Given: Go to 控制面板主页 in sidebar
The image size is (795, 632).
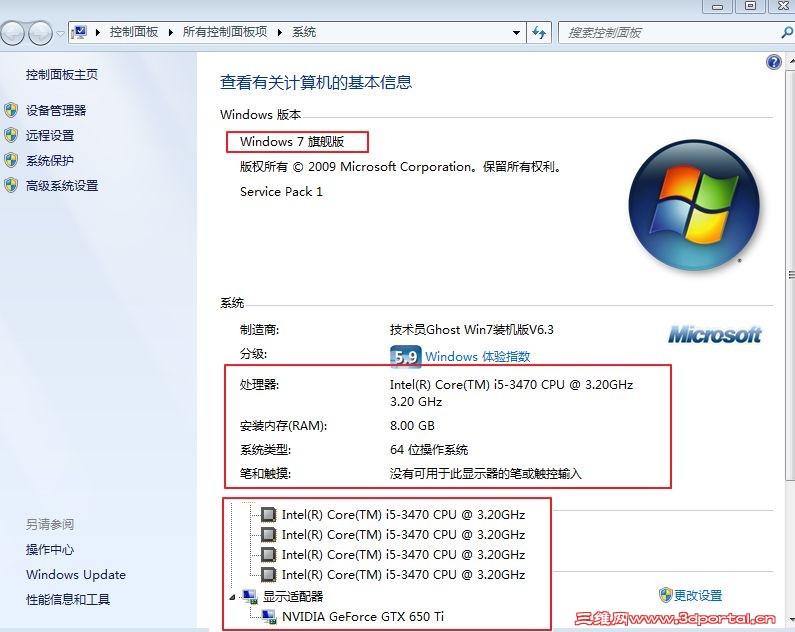Looking at the screenshot, I should click(x=62, y=75).
